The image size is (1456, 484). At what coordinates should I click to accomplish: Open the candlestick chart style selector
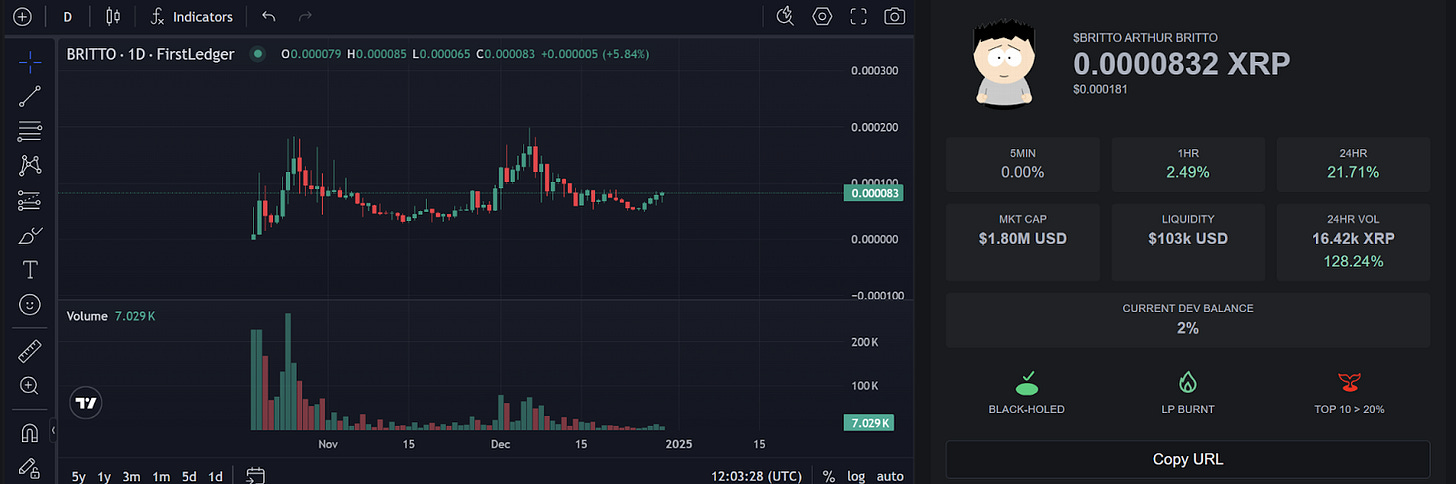tap(113, 17)
